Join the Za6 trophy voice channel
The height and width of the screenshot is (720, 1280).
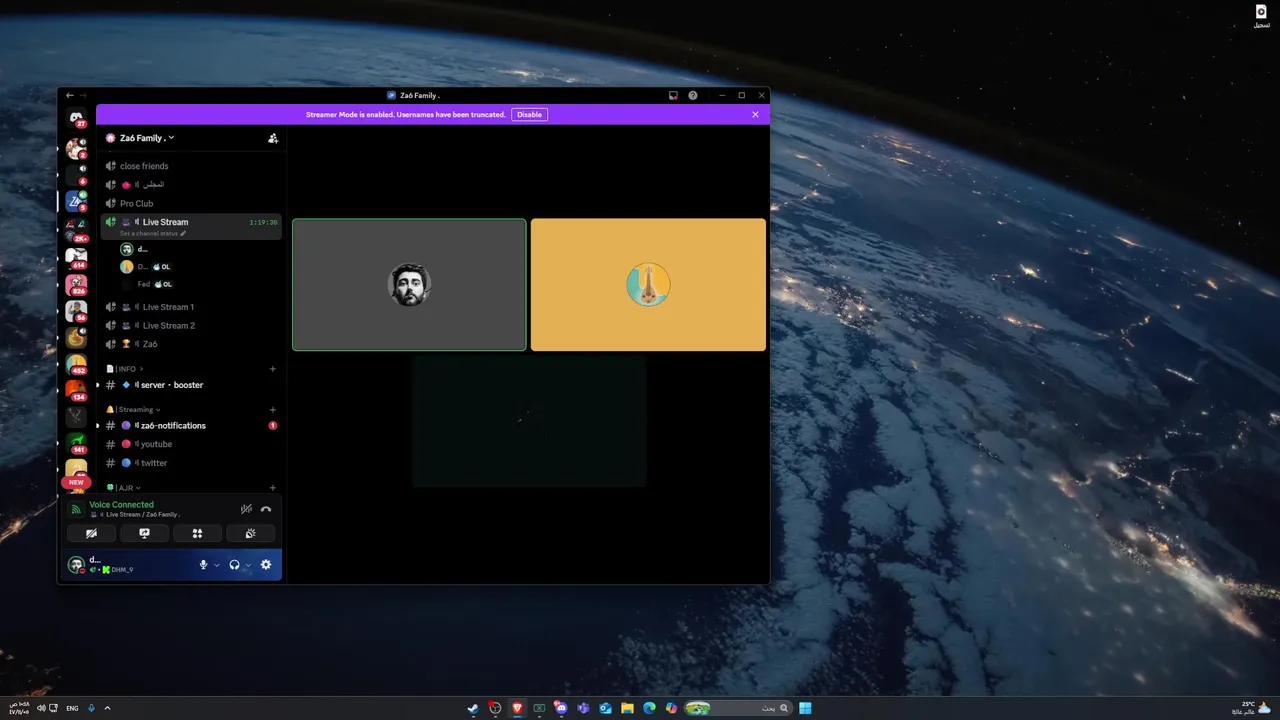(x=190, y=344)
